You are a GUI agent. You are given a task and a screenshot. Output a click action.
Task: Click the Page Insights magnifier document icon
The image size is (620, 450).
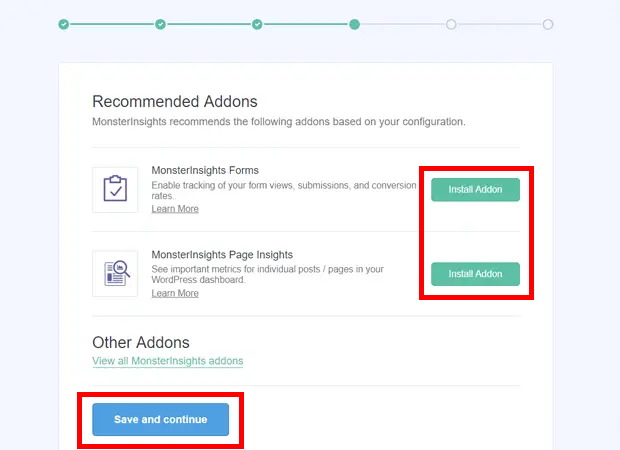[115, 273]
